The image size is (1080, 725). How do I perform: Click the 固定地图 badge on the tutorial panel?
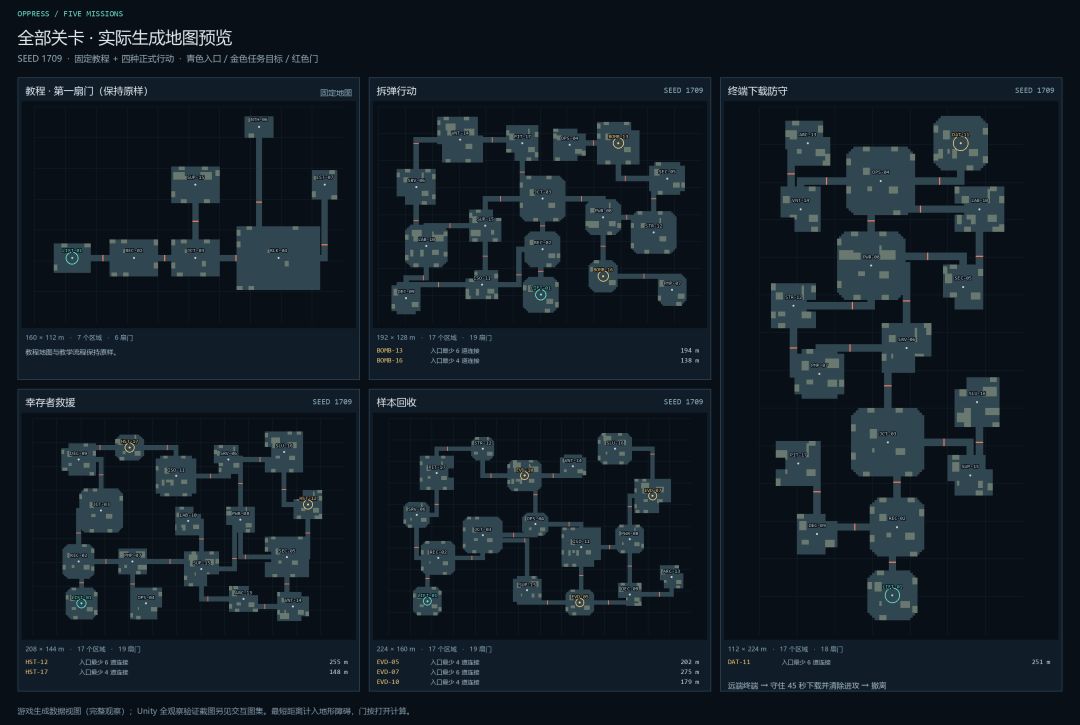tap(336, 92)
